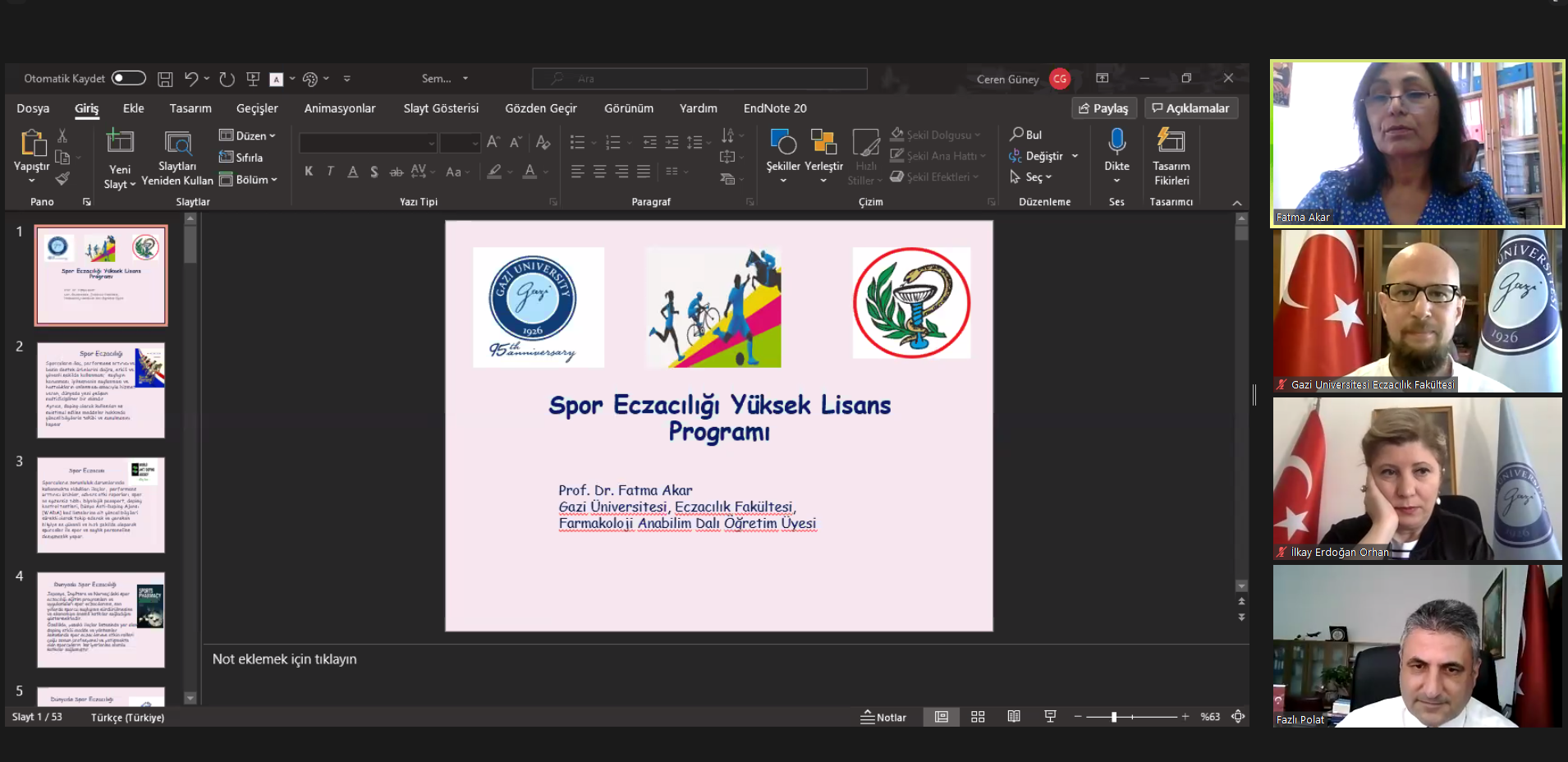Click Türkçe (Türkiye) language in status bar
Image resolution: width=1568 pixels, height=762 pixels.
[x=127, y=718]
